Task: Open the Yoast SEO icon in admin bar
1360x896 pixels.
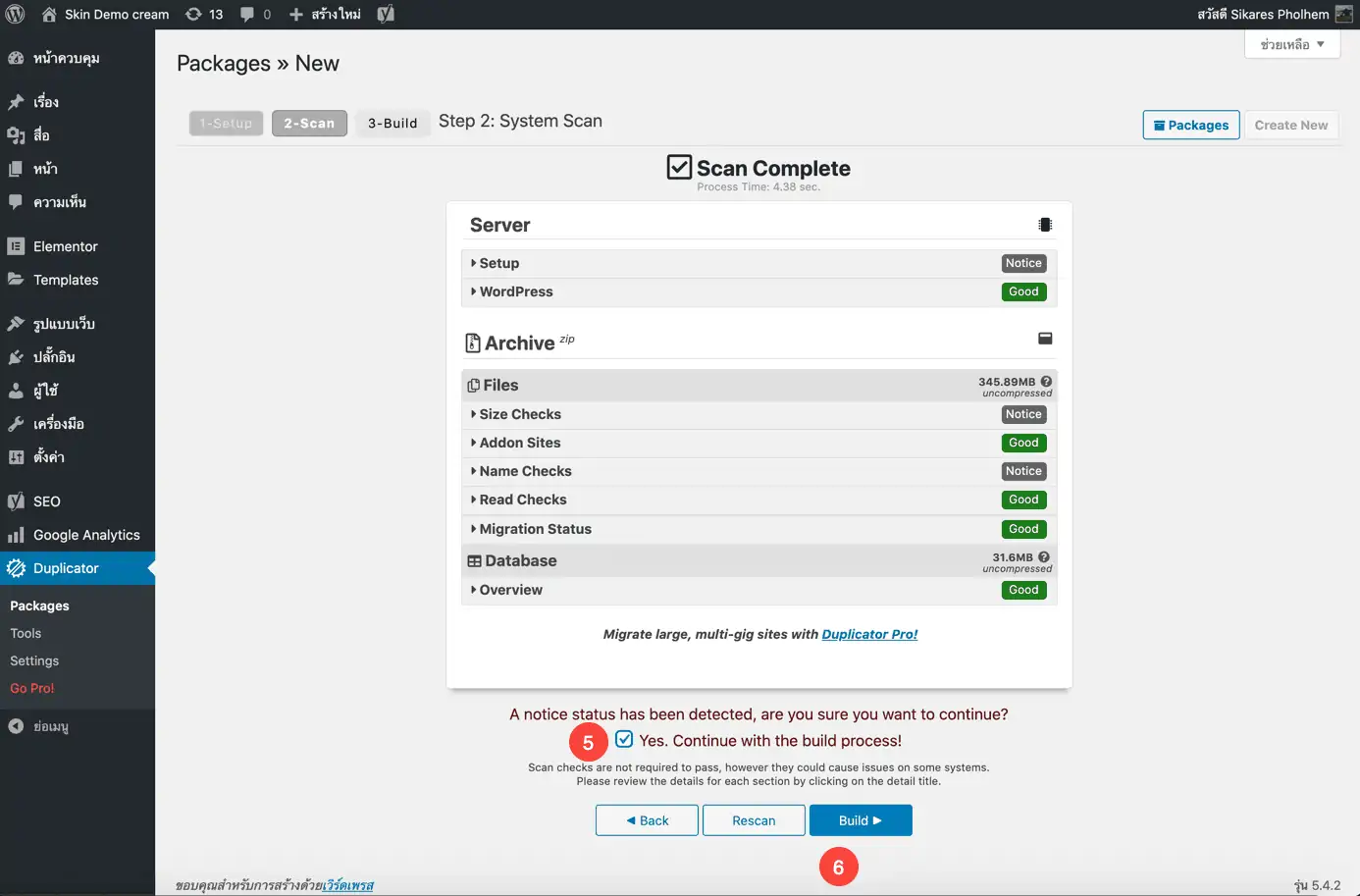Action: [x=386, y=14]
